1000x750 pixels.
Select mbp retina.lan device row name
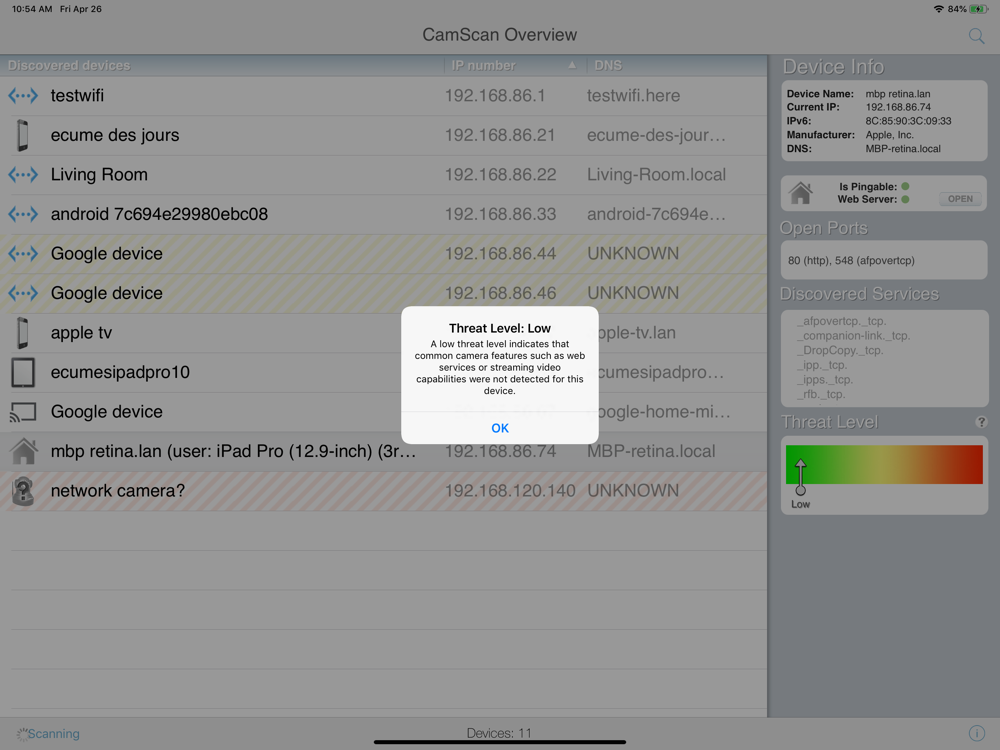pyautogui.click(x=233, y=452)
